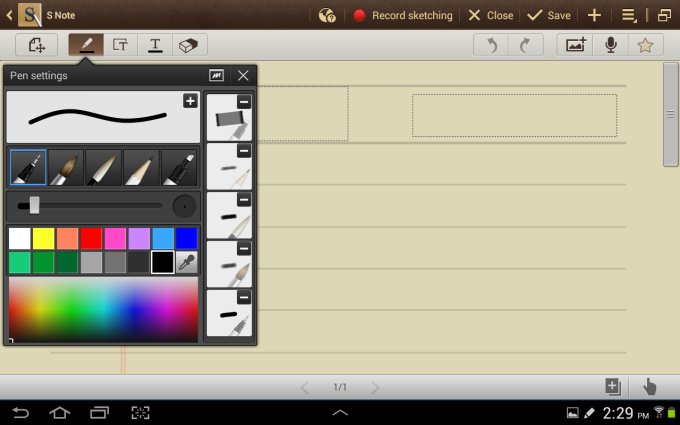Add current pen as preset with plus
The width and height of the screenshot is (680, 425).
coord(190,101)
